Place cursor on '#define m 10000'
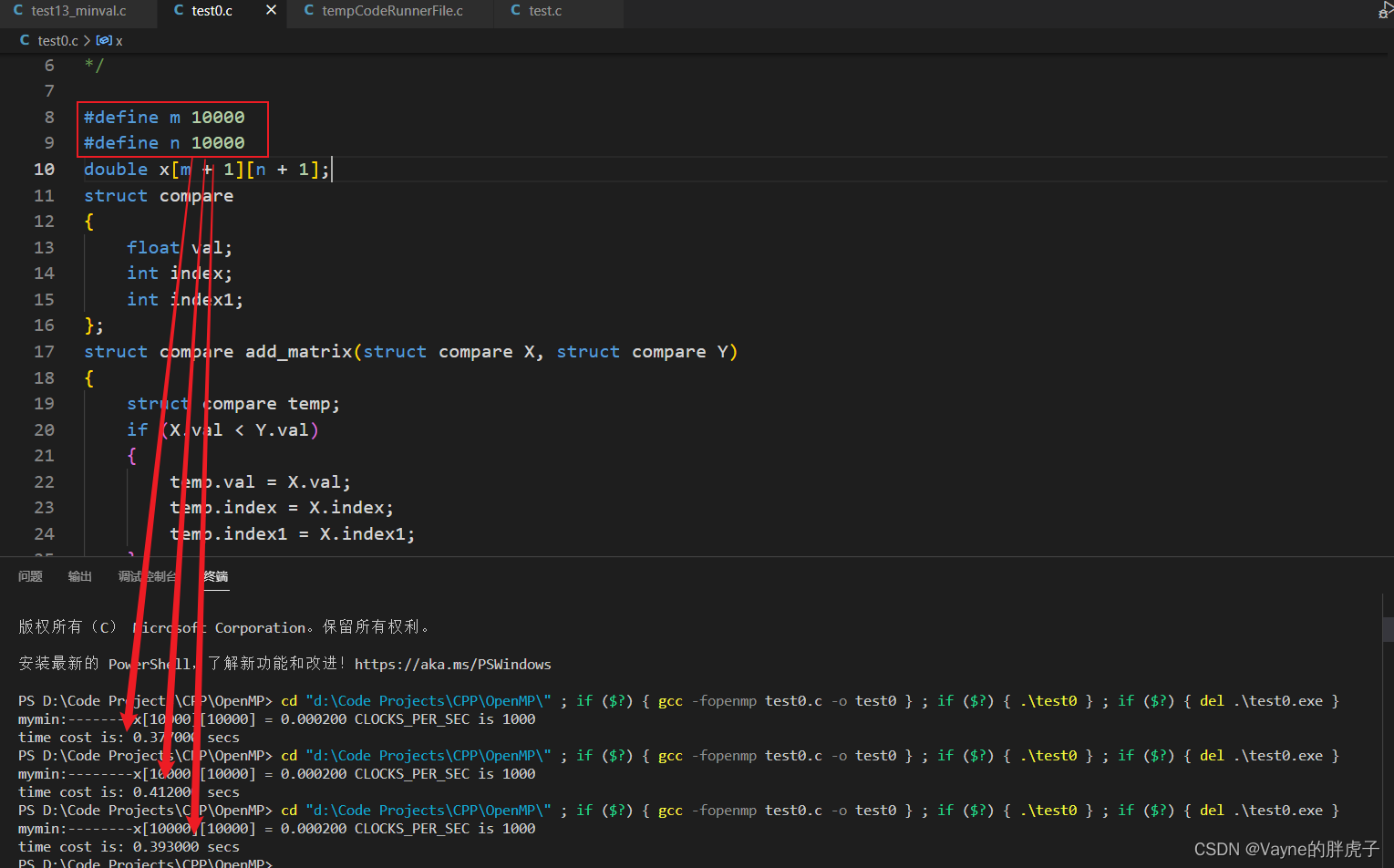Image resolution: width=1394 pixels, height=868 pixels. (x=164, y=117)
